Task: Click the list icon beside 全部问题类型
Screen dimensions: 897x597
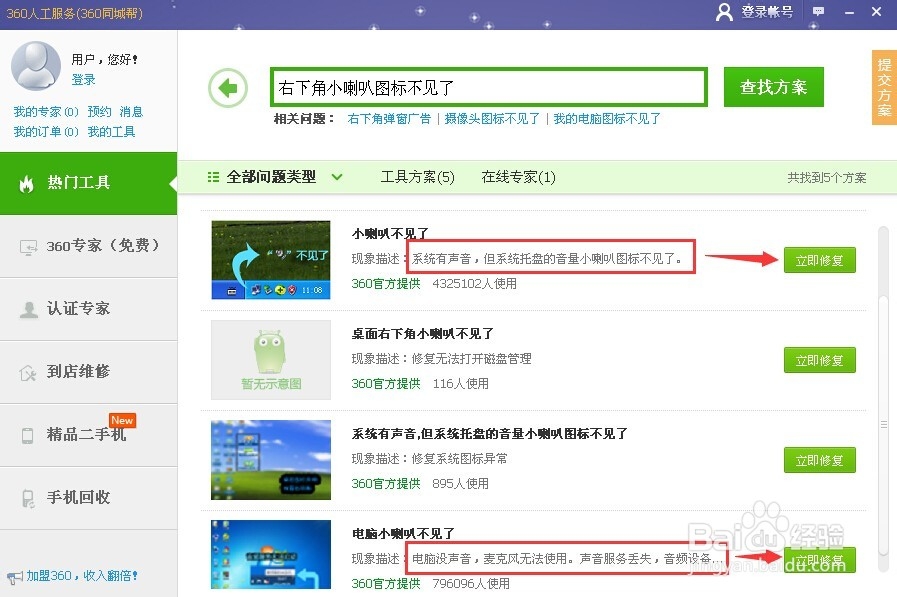Action: 213,177
